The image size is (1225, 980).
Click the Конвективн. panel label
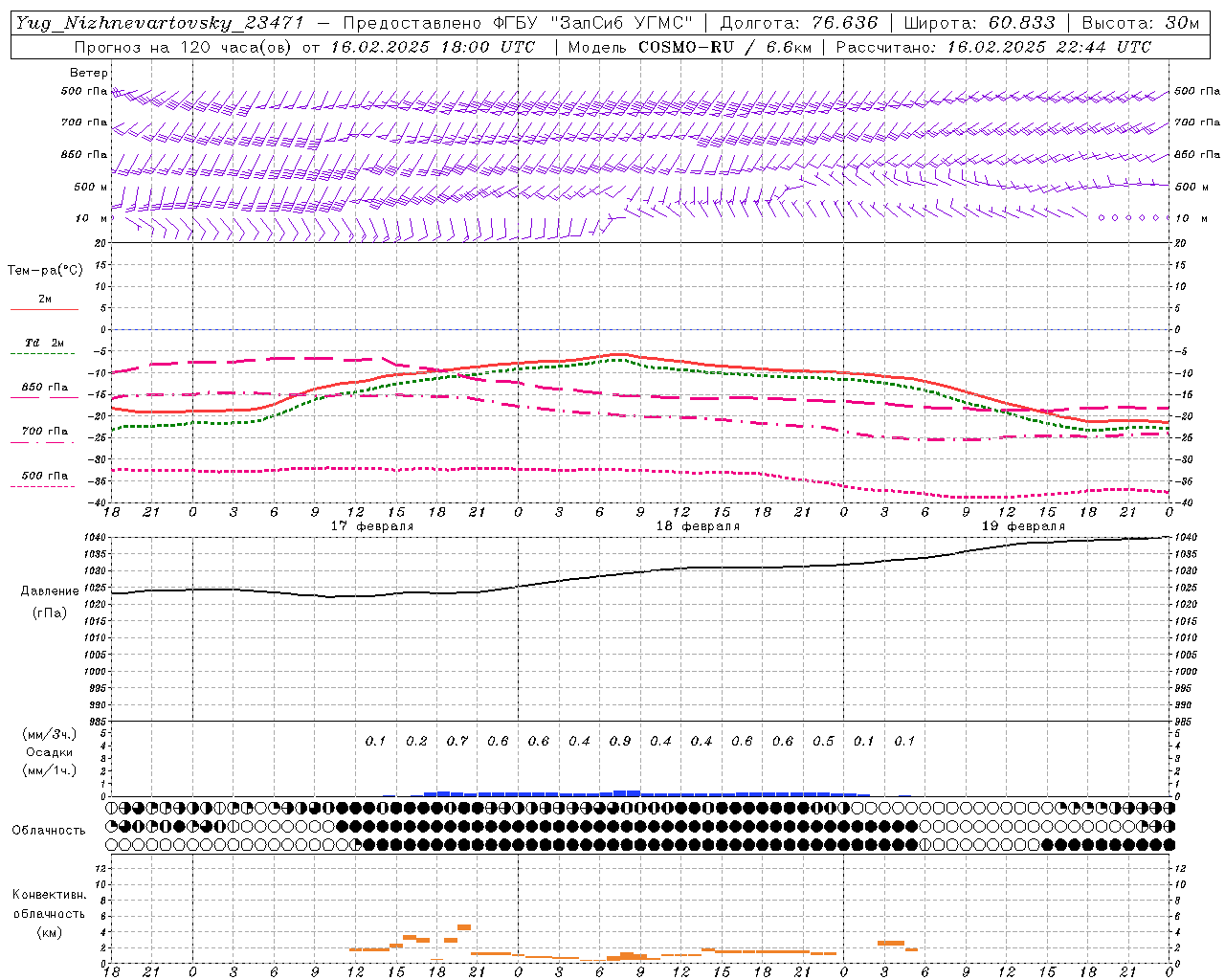(50, 895)
